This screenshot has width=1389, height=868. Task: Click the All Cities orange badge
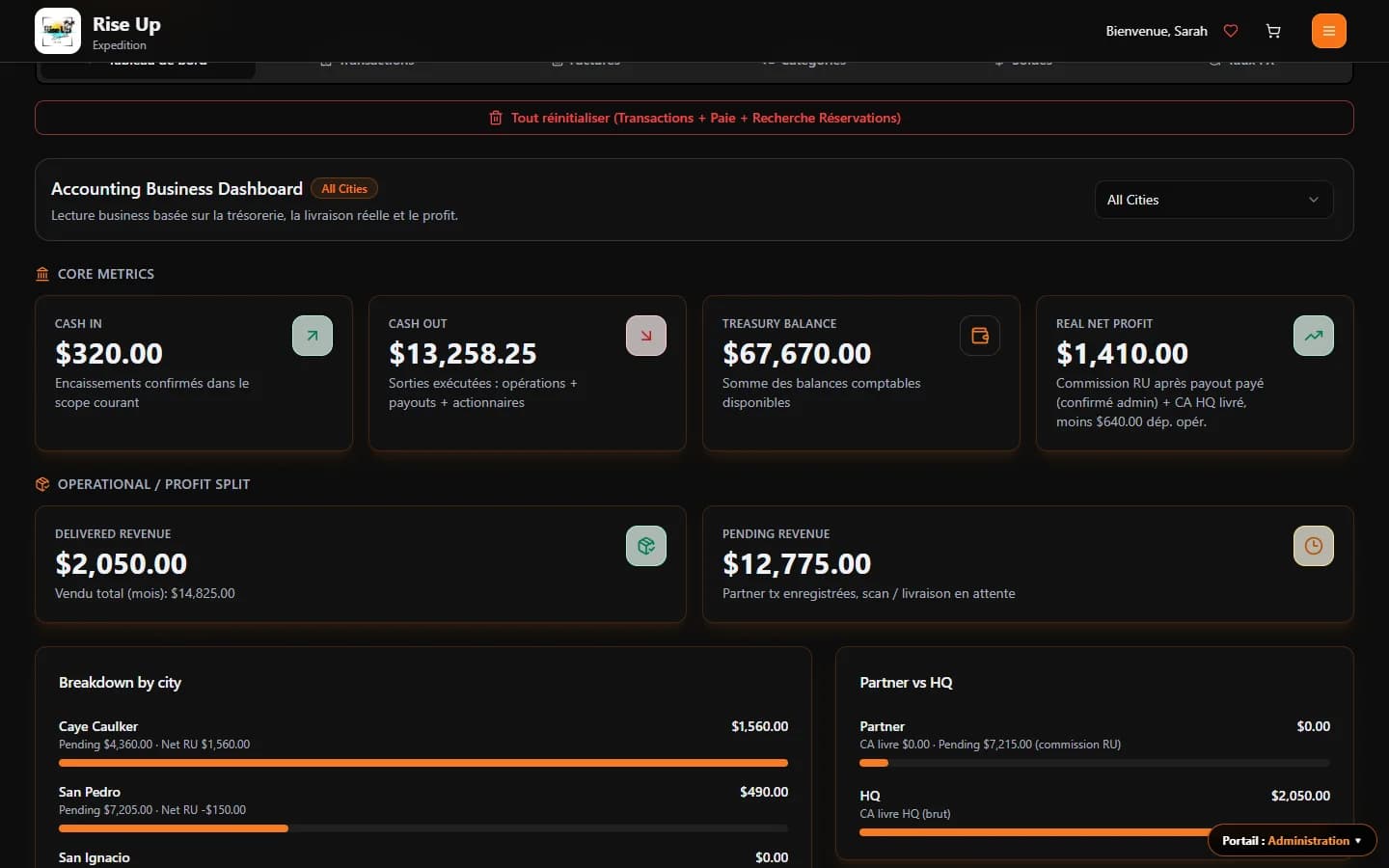(344, 189)
